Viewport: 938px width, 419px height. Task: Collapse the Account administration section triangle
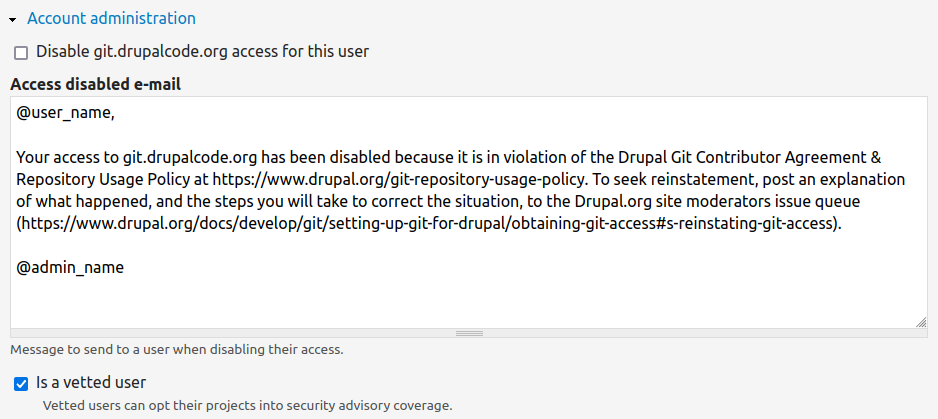[x=12, y=19]
